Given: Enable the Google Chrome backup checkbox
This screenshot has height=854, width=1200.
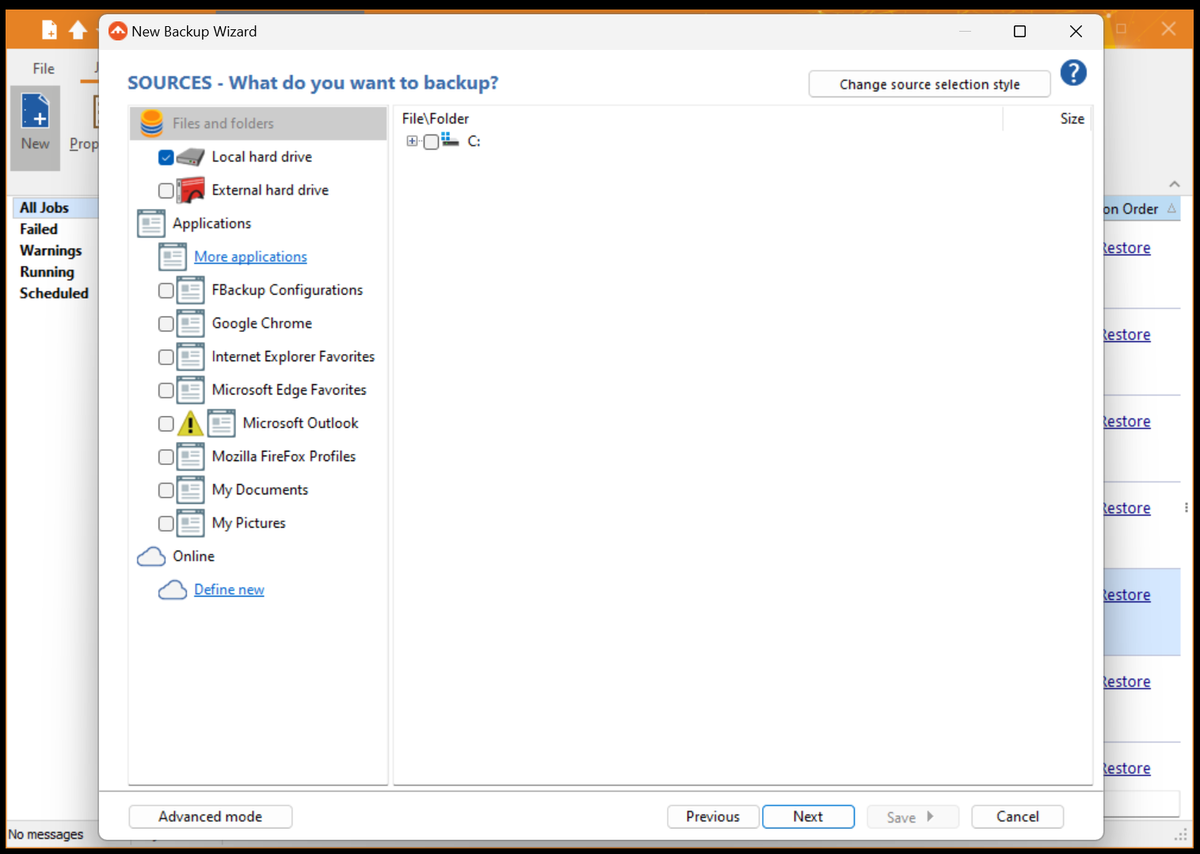Looking at the screenshot, I should click(x=166, y=323).
